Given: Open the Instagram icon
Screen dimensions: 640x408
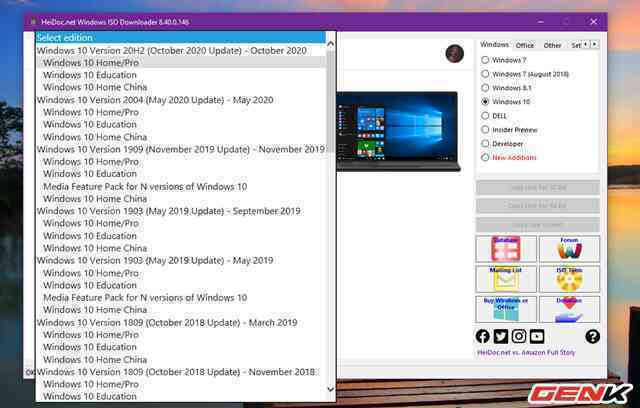Looking at the screenshot, I should click(x=519, y=336).
